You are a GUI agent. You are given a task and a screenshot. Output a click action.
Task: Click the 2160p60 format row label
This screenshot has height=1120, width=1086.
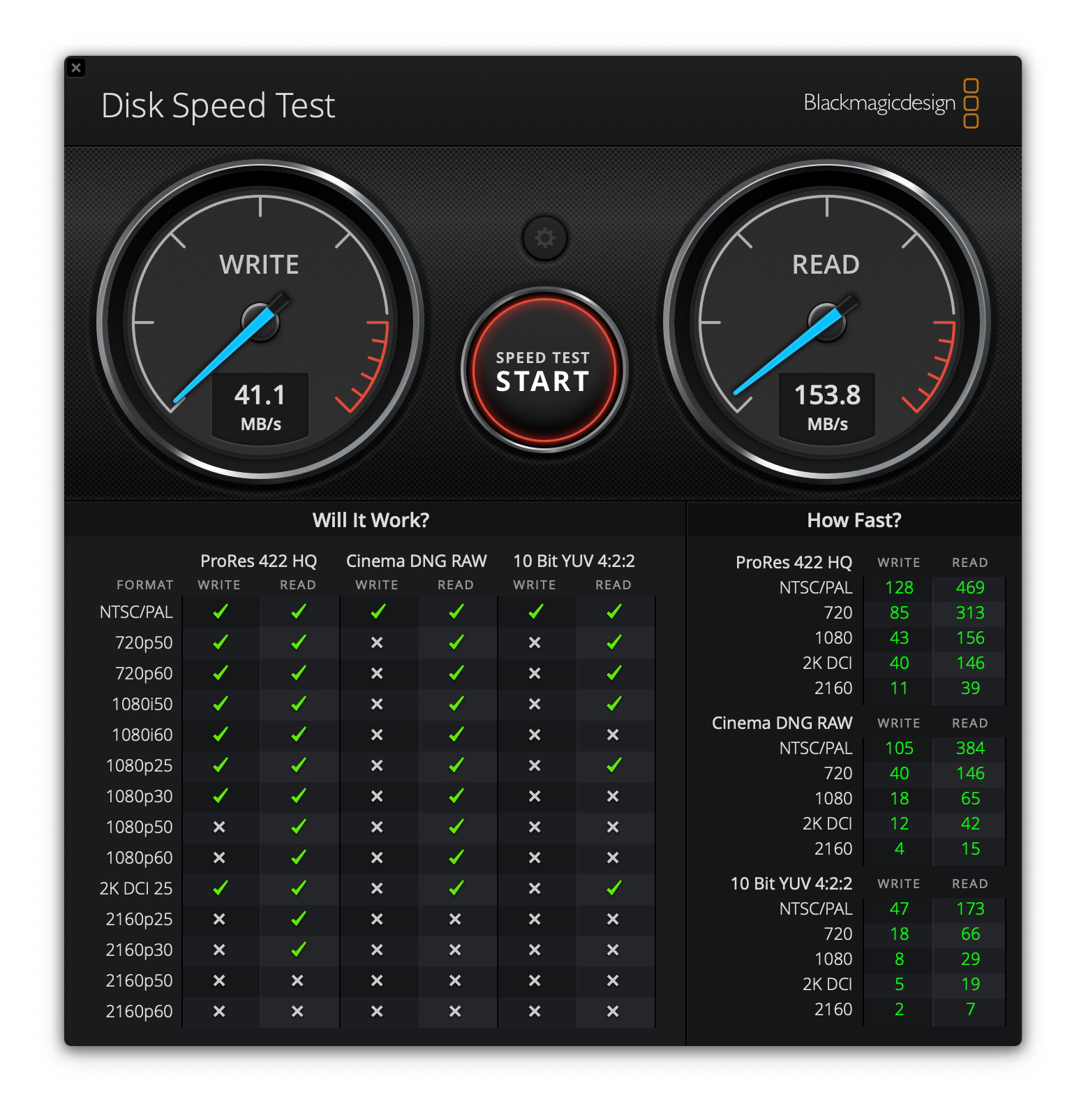tap(139, 1012)
